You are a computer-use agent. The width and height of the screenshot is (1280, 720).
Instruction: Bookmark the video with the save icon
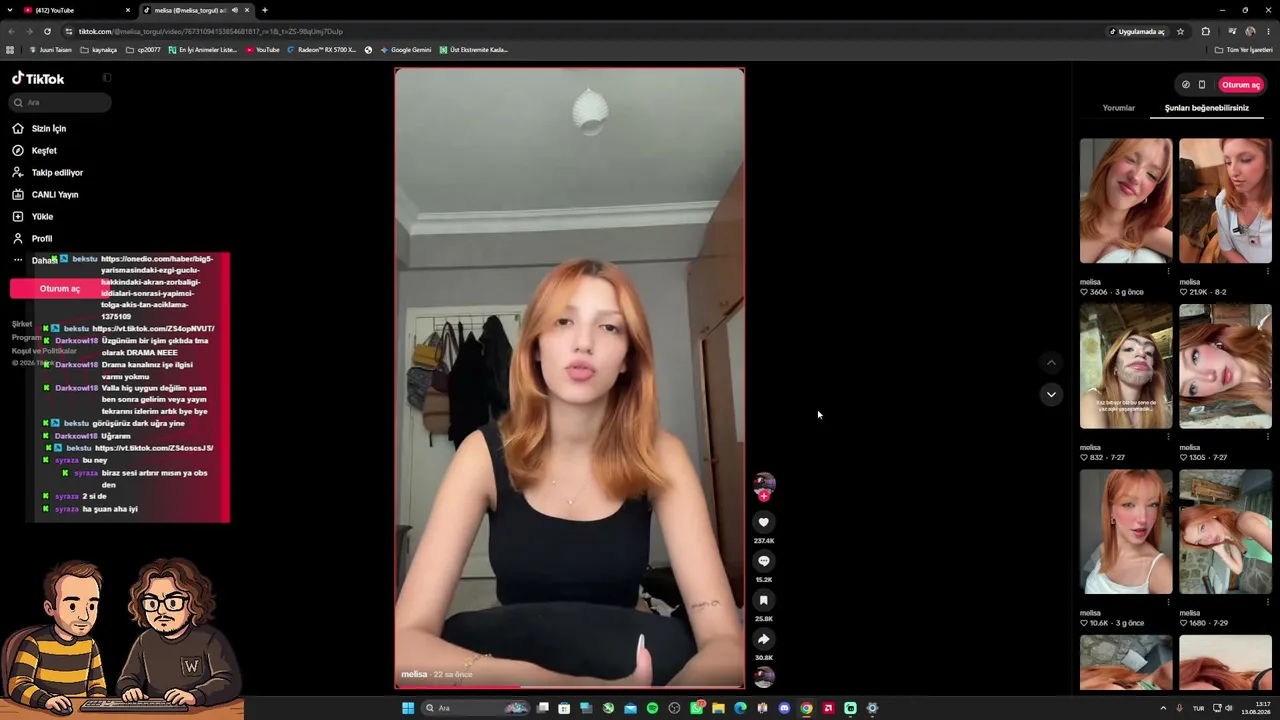click(x=763, y=600)
